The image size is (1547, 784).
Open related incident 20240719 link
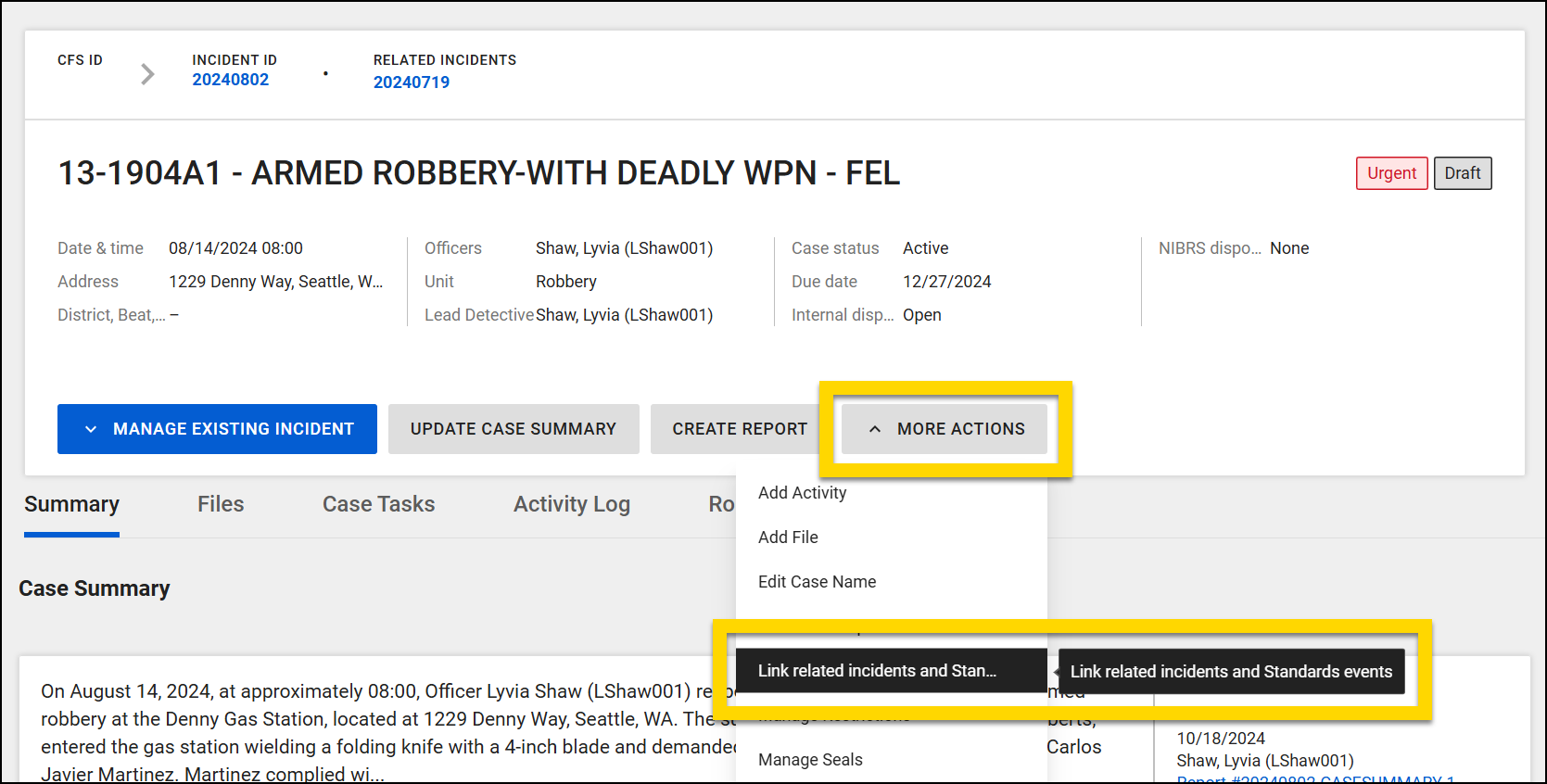pos(412,82)
